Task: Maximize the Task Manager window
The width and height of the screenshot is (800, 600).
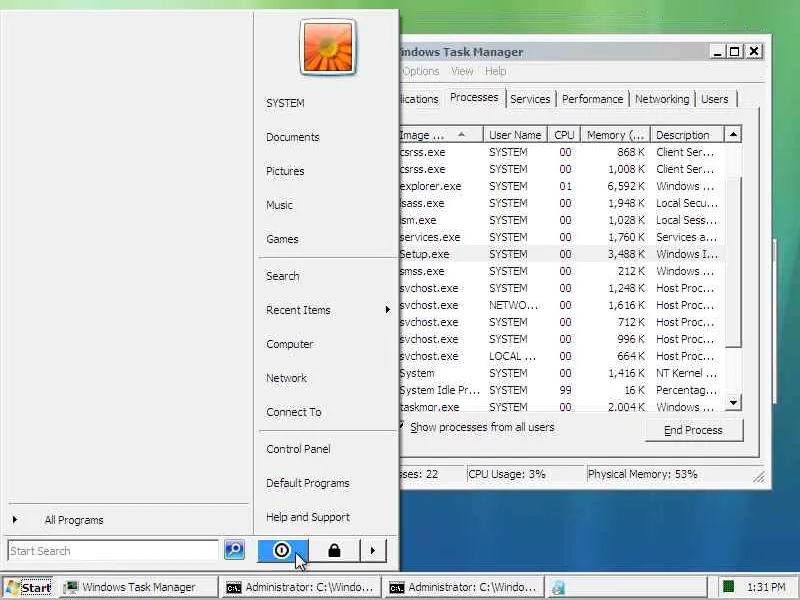Action: 735,52
